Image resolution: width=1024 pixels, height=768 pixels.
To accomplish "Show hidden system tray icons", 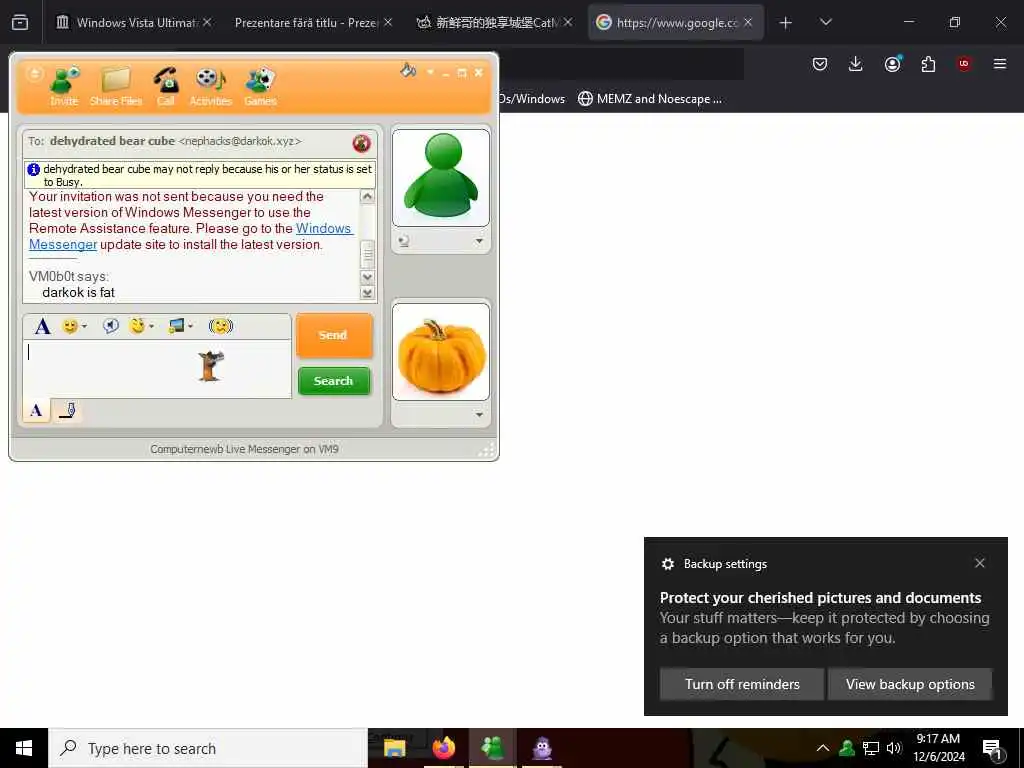I will click(823, 748).
